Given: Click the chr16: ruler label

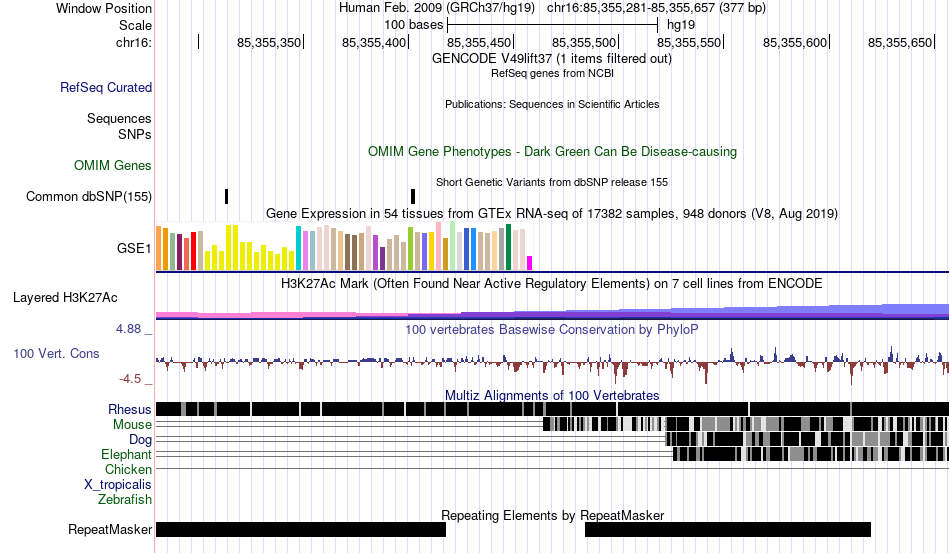Looking at the screenshot, I should (x=134, y=42).
